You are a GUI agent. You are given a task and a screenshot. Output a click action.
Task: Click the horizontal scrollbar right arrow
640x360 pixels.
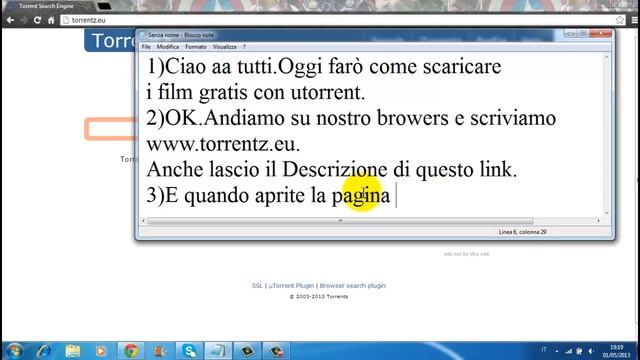[598, 221]
